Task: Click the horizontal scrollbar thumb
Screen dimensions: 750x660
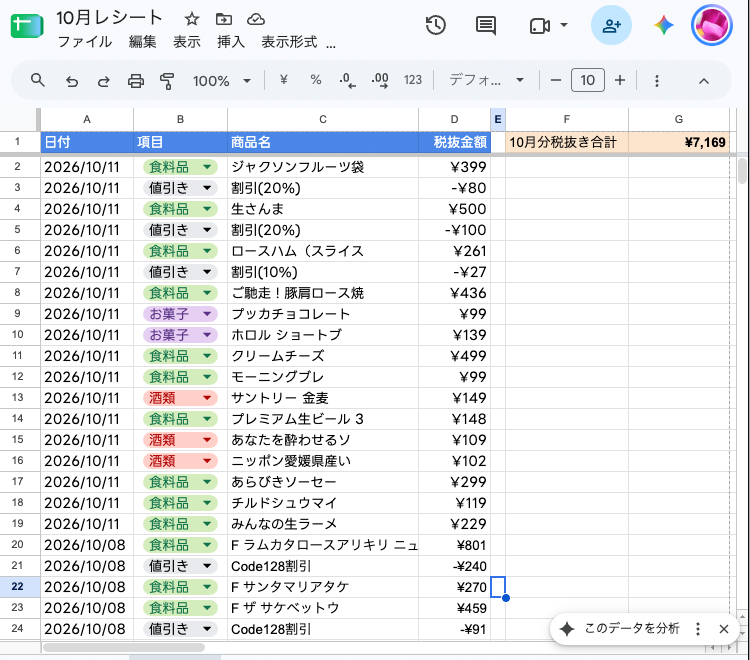Action: 123,647
